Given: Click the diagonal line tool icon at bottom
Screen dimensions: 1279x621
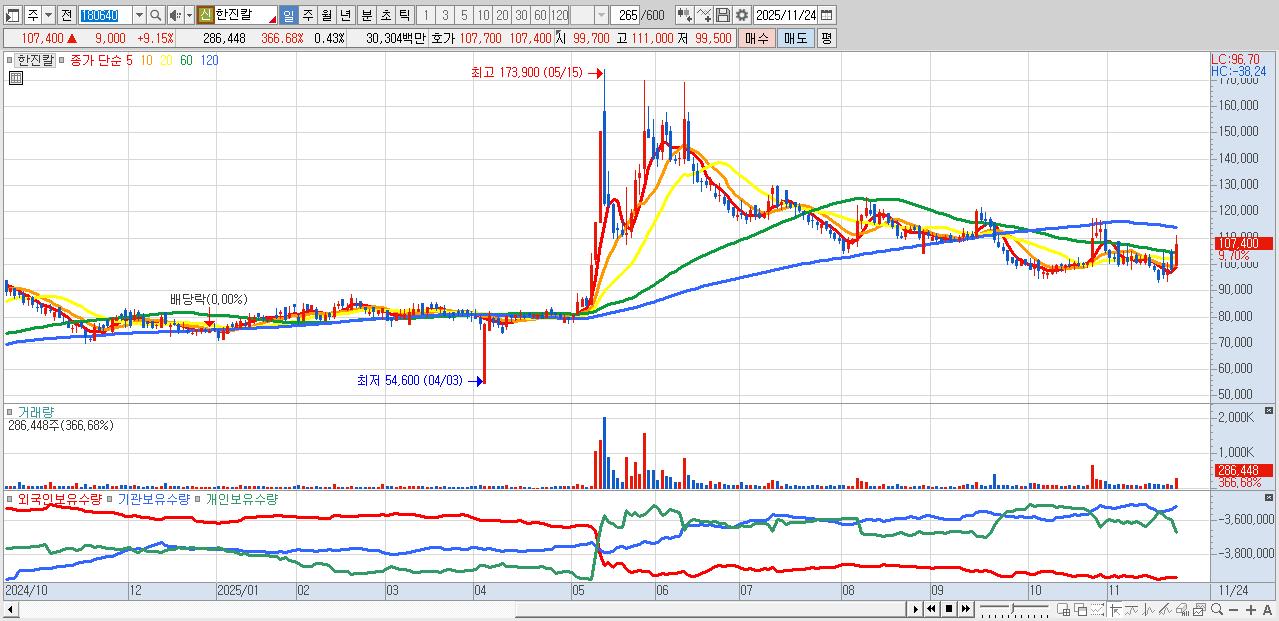Looking at the screenshot, I should 1165,609.
